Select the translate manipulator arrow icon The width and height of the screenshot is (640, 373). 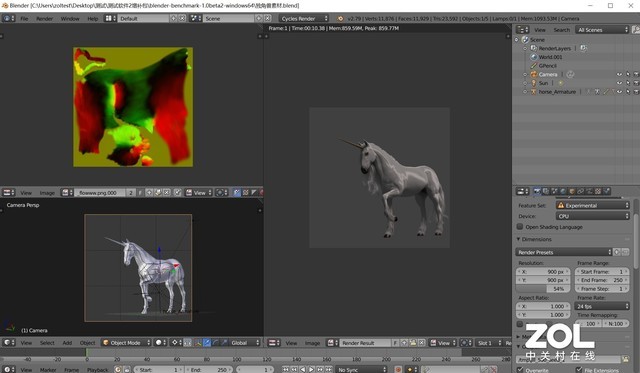pyautogui.click(x=207, y=343)
